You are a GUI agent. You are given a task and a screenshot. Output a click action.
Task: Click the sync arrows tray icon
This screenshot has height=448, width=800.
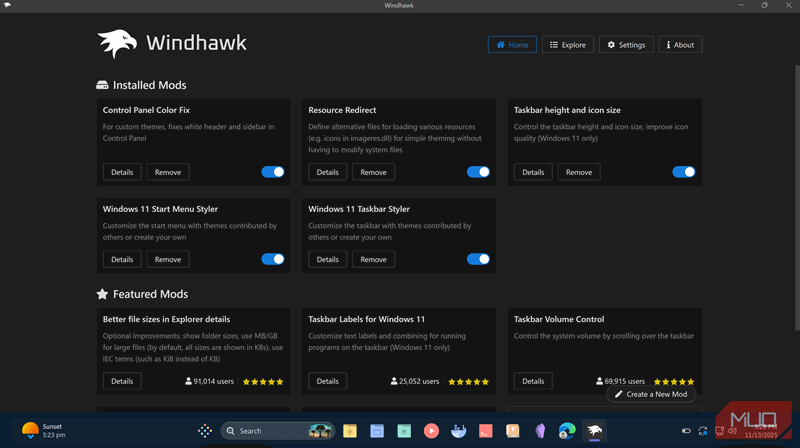tap(703, 431)
